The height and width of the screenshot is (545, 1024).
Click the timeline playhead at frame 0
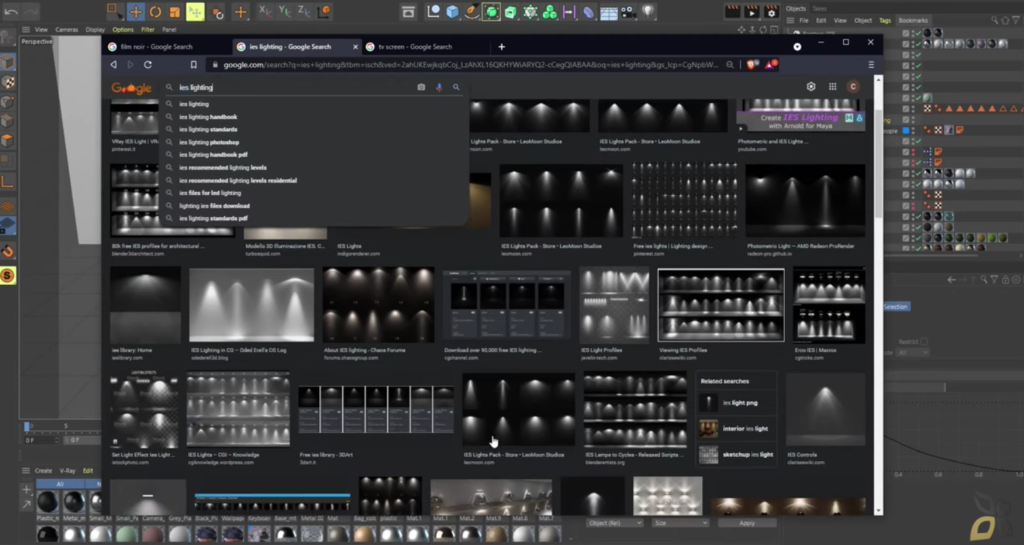pyautogui.click(x=27, y=427)
